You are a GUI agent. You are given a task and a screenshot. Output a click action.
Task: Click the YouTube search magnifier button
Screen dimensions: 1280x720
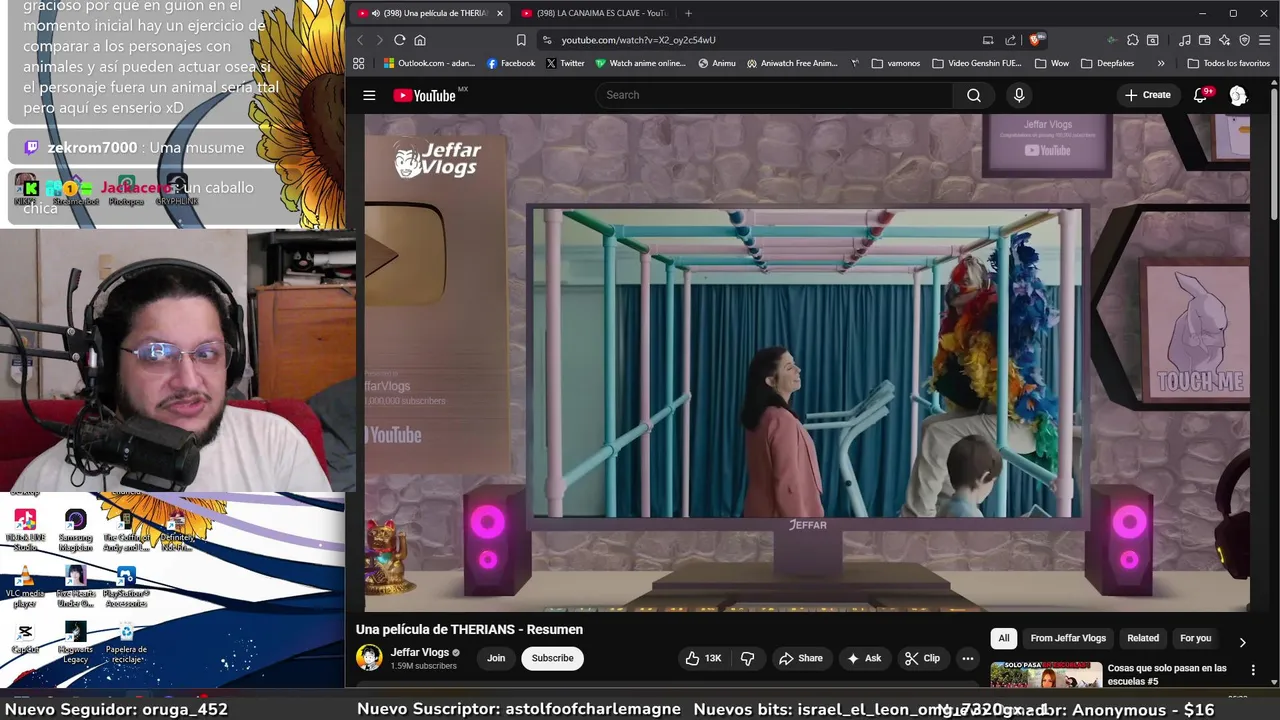[x=973, y=95]
